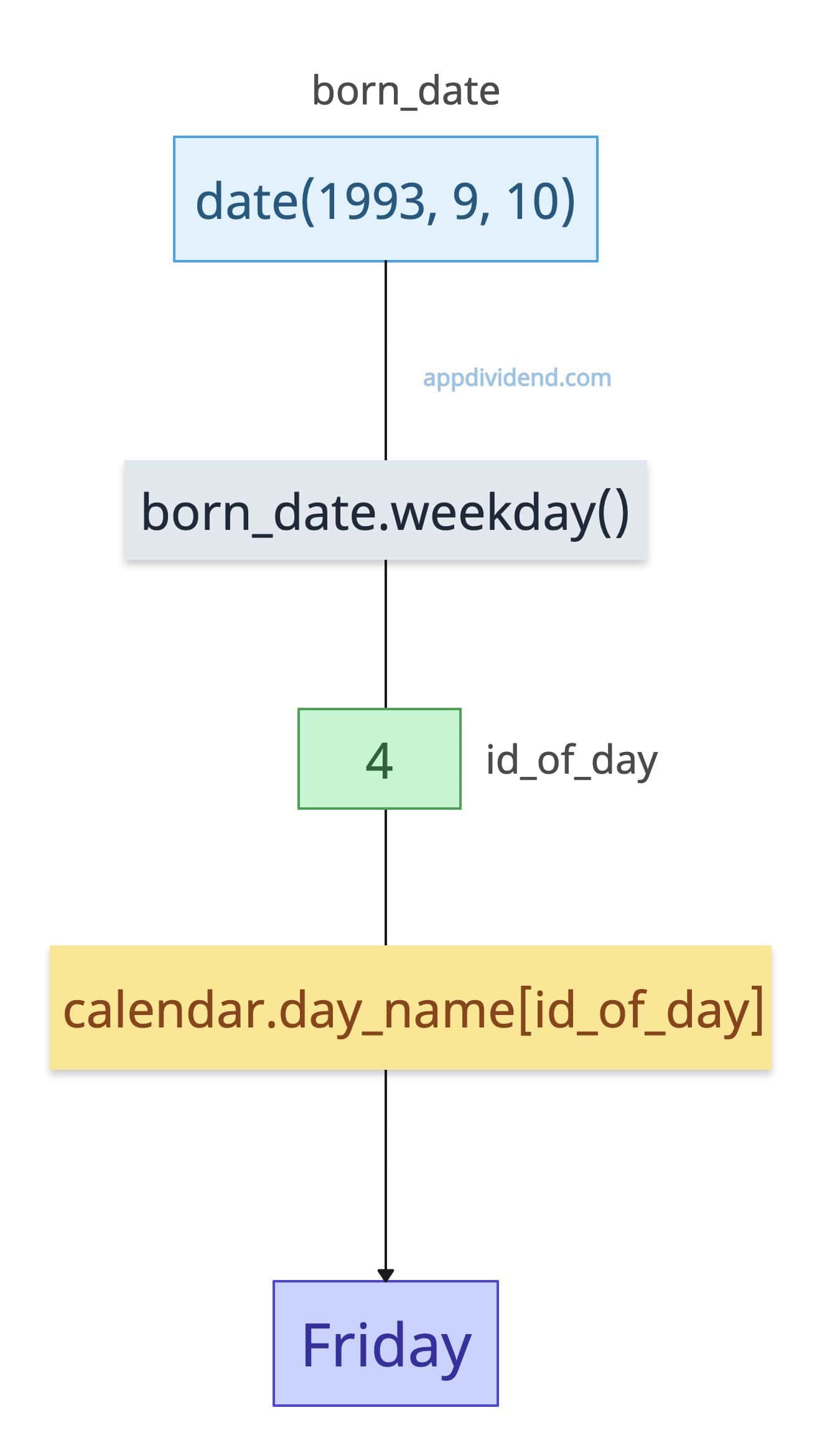Viewport: 822px width, 1456px height.
Task: Click the green box containing 4
Action: click(x=379, y=759)
